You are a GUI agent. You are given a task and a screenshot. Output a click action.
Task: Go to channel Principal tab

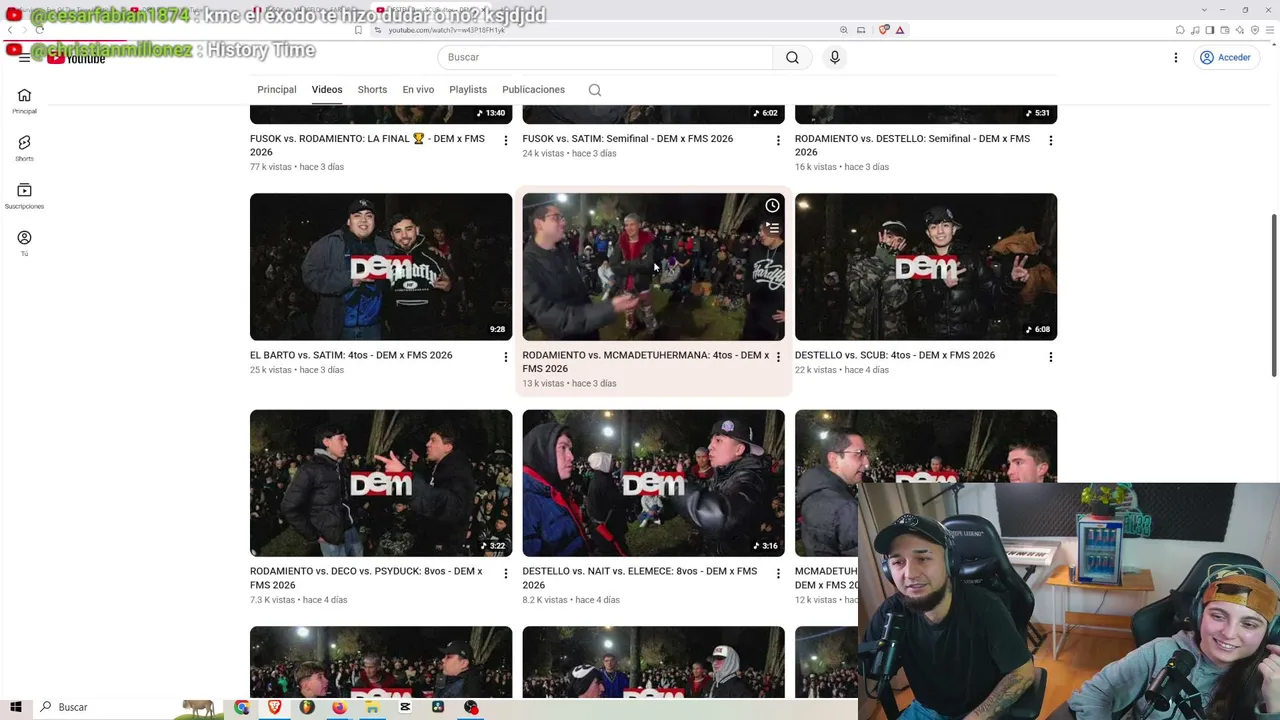tap(277, 90)
